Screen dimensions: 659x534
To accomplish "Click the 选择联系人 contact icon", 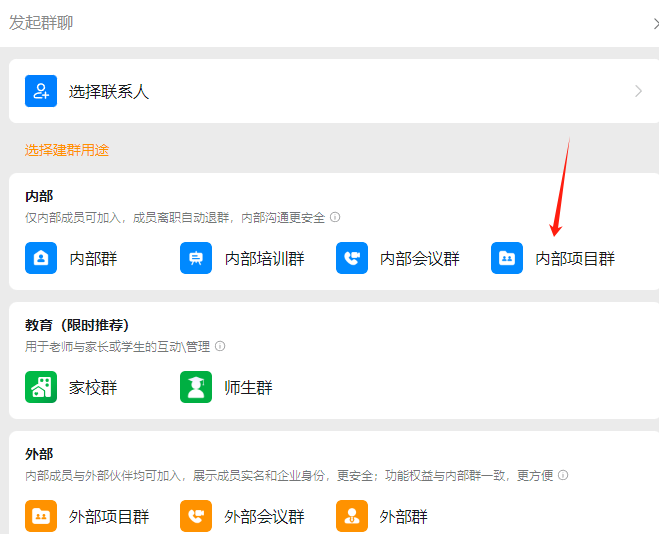I will pyautogui.click(x=41, y=91).
